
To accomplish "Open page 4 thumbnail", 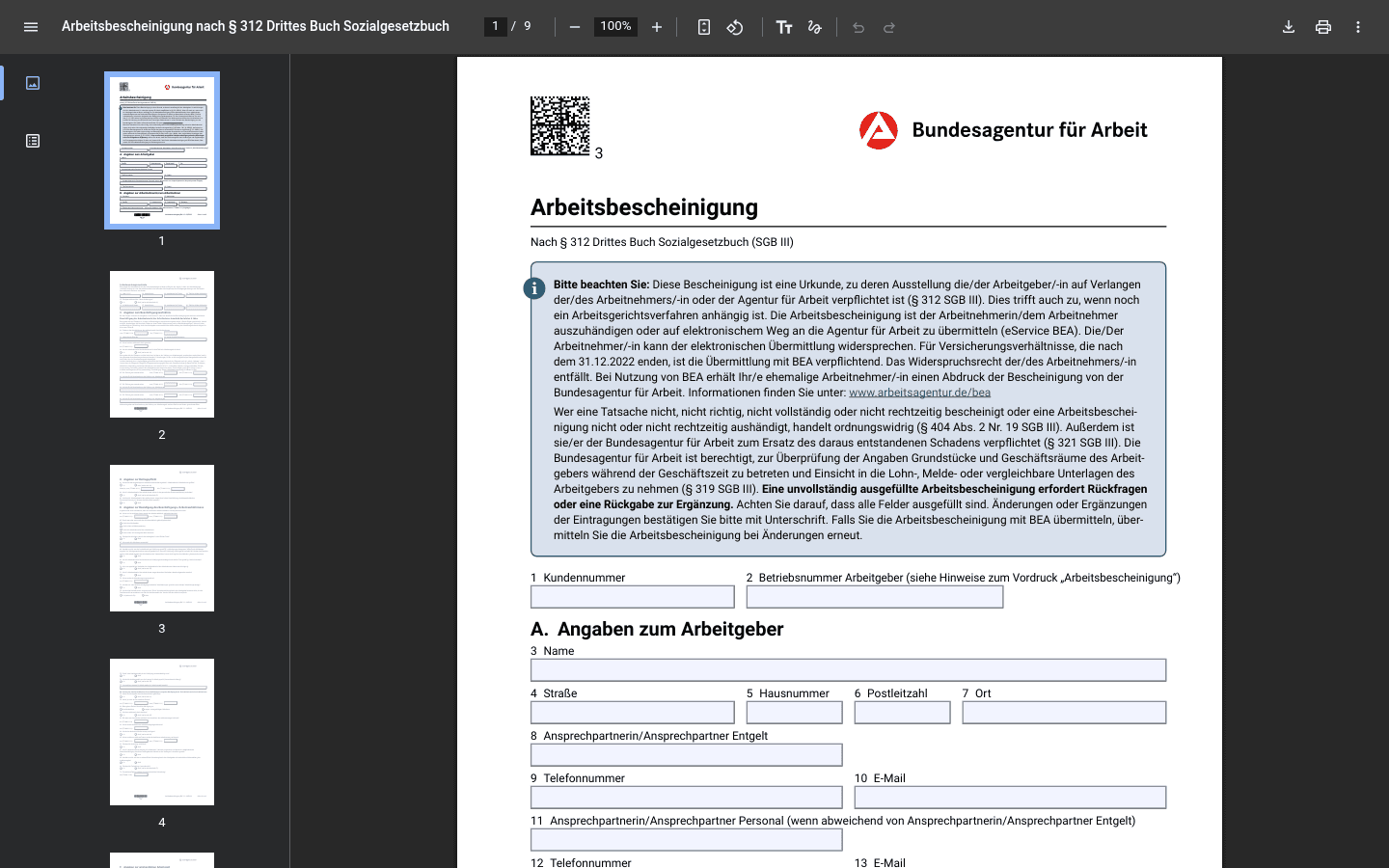I will click(162, 732).
